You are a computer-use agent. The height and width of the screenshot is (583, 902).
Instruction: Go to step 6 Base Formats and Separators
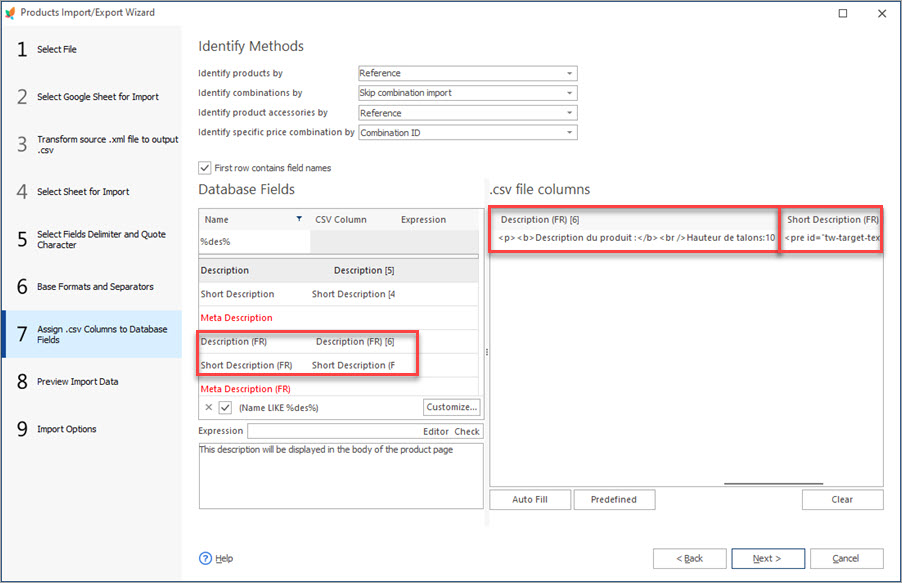click(92, 287)
